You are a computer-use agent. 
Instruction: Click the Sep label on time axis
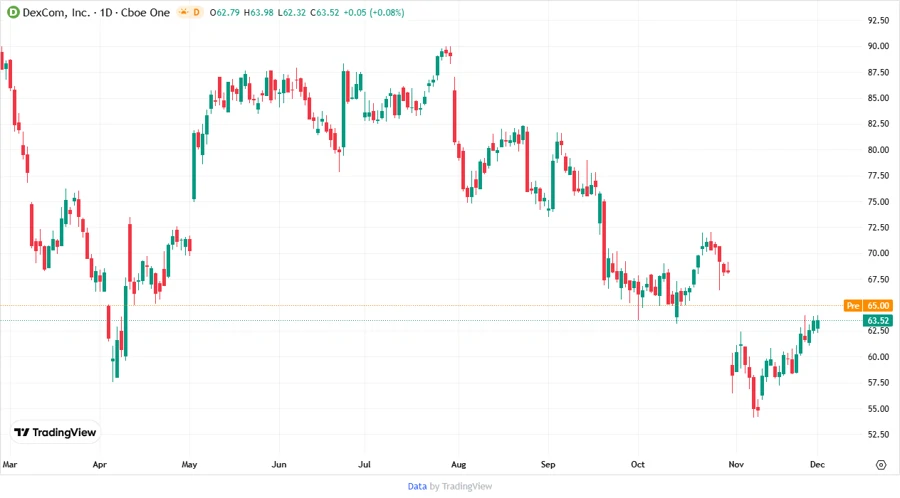(548, 464)
